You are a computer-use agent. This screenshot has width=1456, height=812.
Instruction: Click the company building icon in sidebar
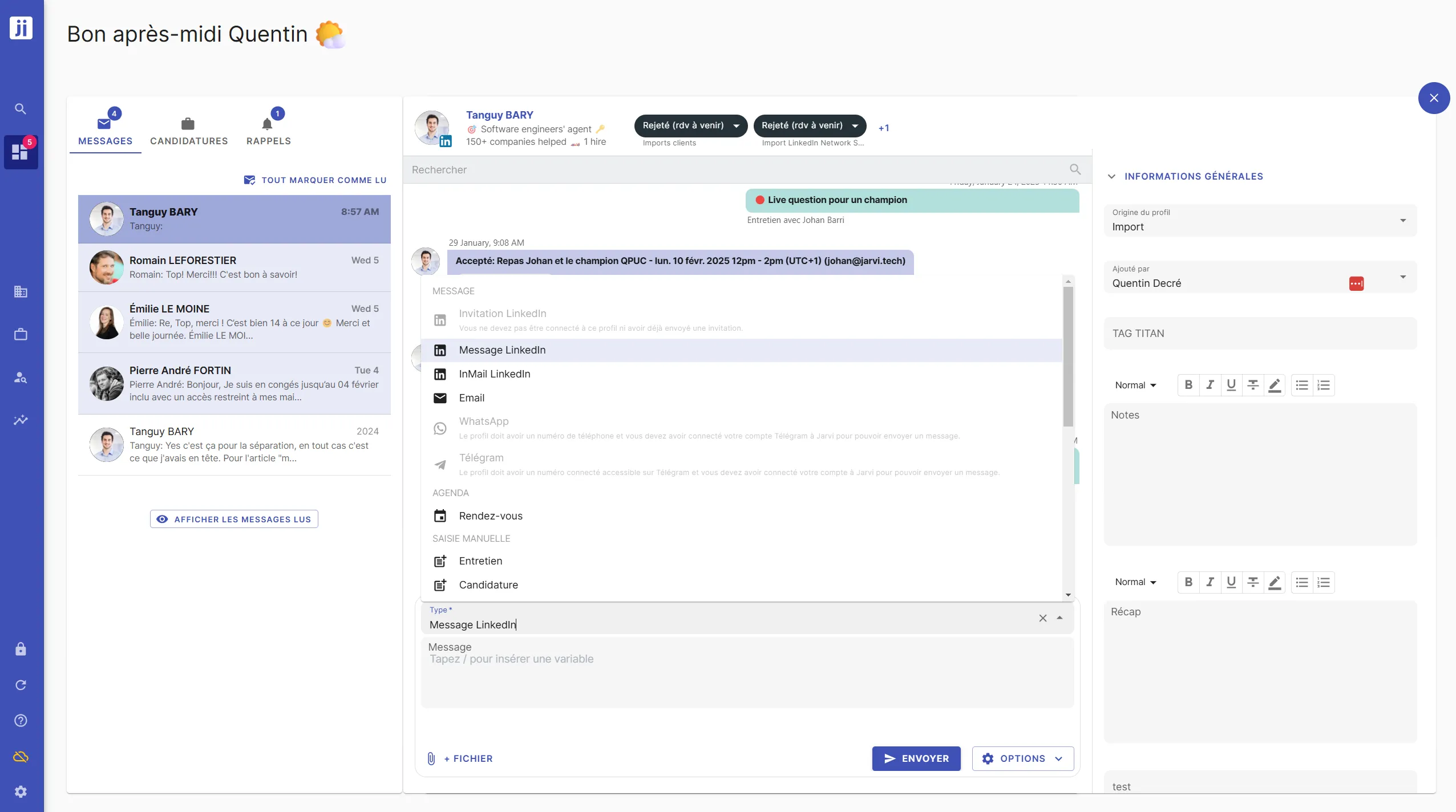tap(21, 292)
